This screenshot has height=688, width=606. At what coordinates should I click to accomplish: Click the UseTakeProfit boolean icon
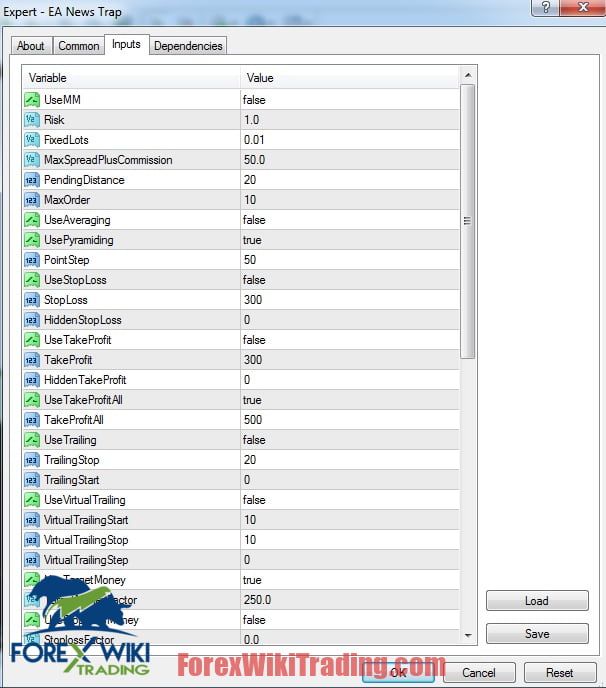pyautogui.click(x=32, y=340)
